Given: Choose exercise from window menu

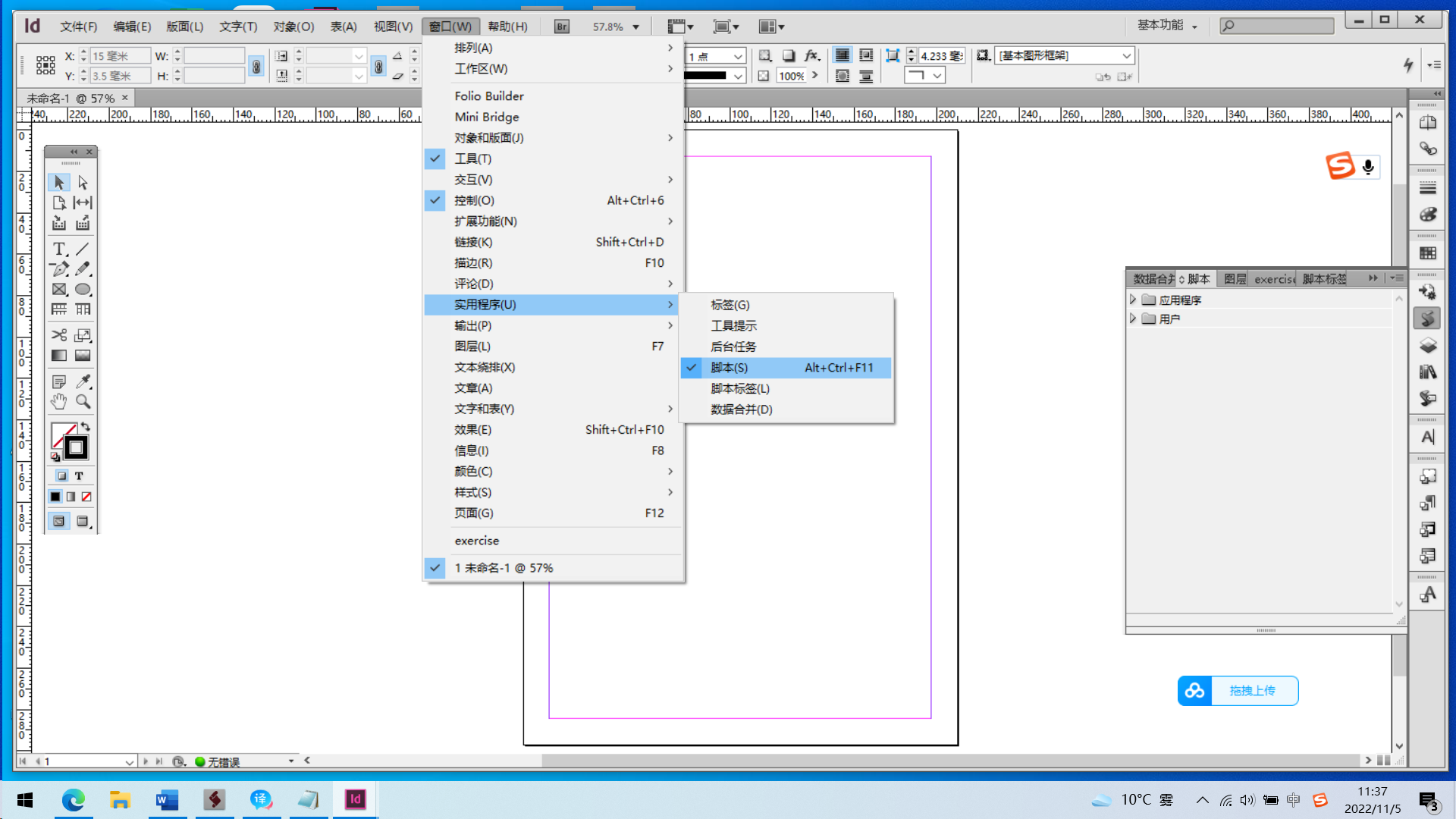Looking at the screenshot, I should 554,541.
